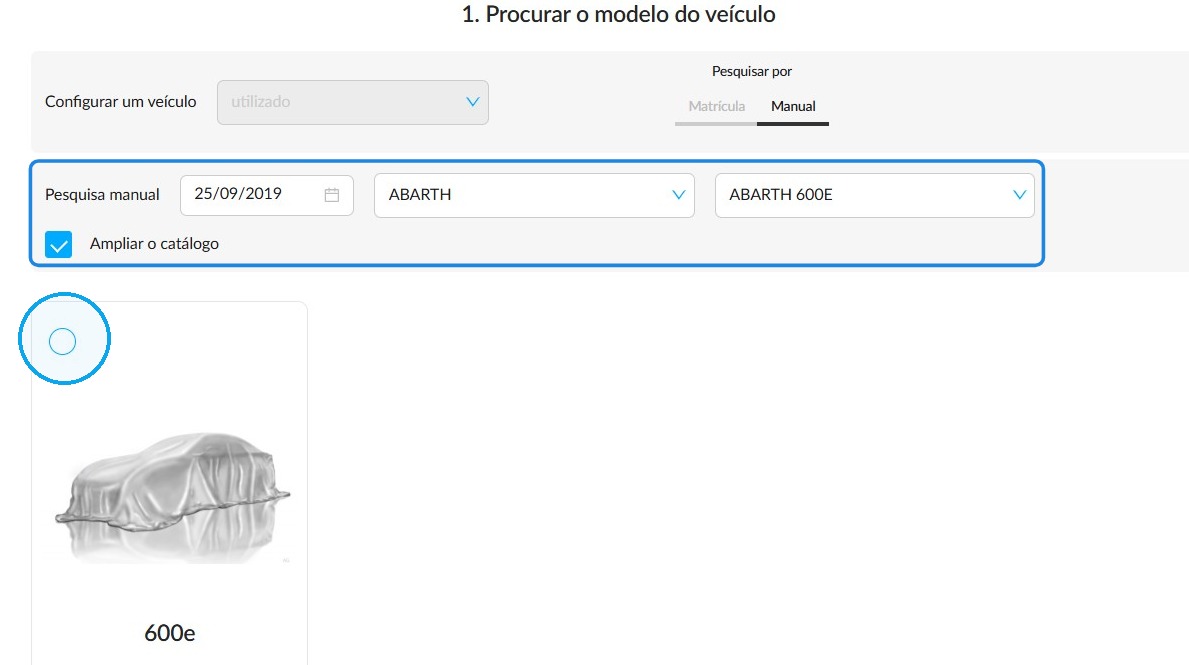Select the 600e radio button
Image resolution: width=1189 pixels, height=665 pixels.
pos(62,341)
